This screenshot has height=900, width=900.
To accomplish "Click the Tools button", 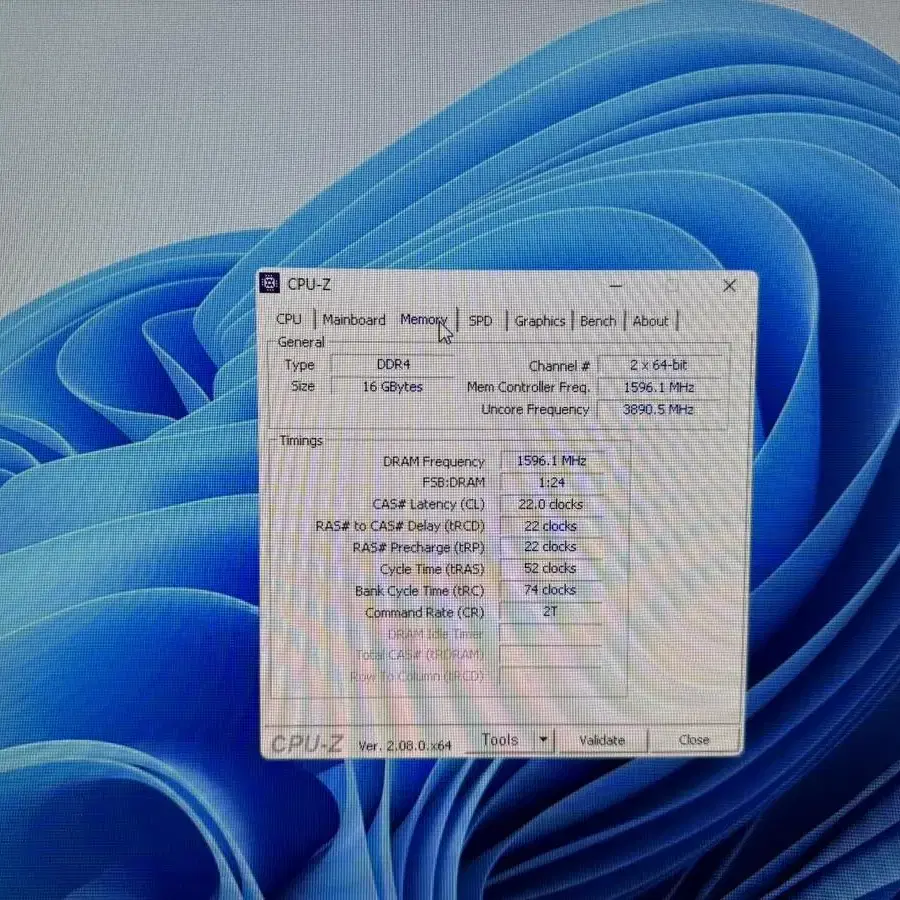I will 500,740.
